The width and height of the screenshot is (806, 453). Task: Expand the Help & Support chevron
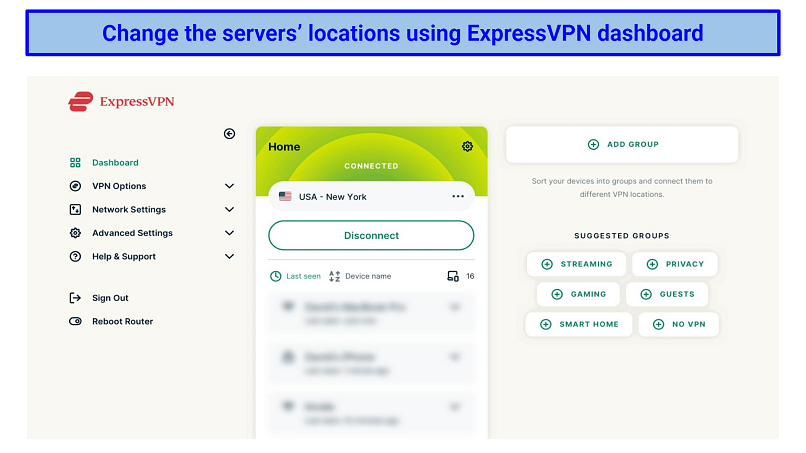tap(229, 256)
